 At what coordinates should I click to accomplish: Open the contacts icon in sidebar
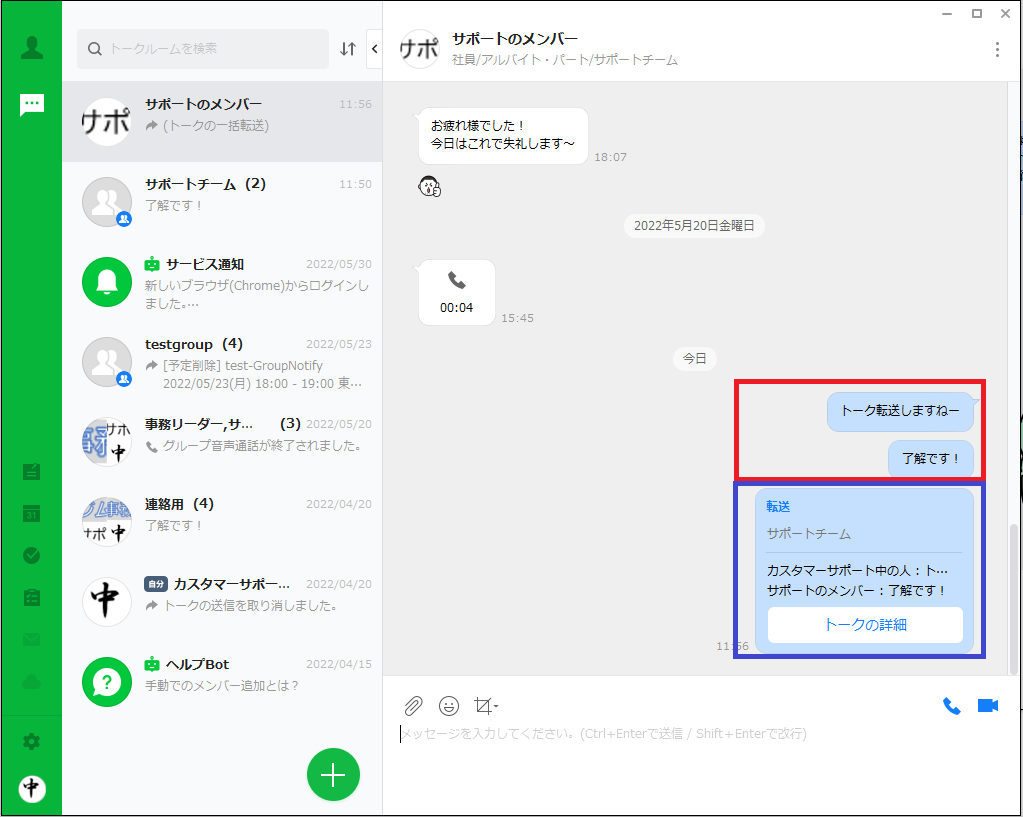[32, 48]
